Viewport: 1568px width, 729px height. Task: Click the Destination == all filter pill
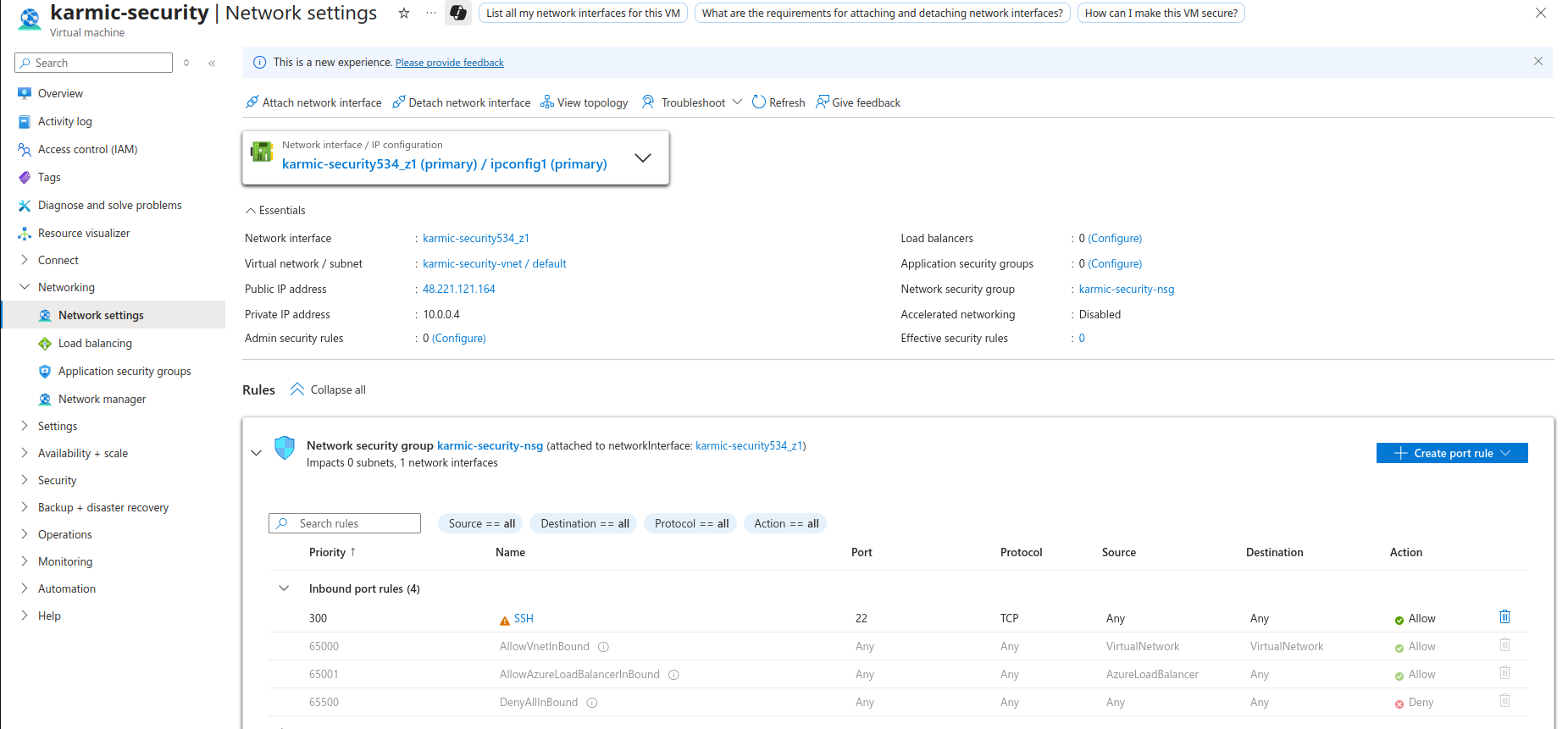coord(585,523)
